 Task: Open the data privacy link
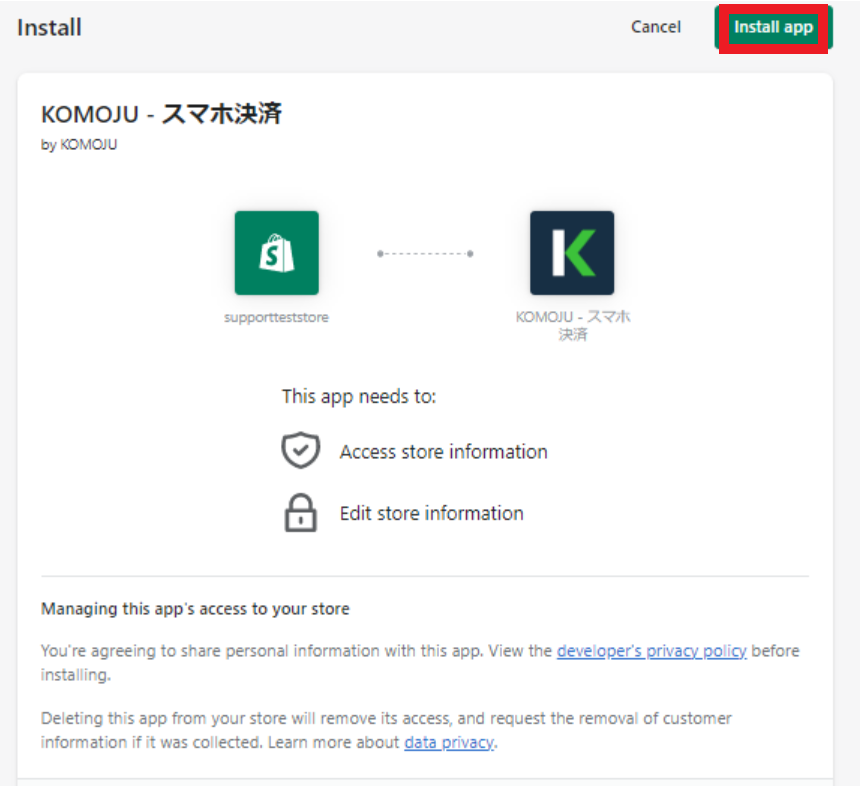click(x=449, y=742)
